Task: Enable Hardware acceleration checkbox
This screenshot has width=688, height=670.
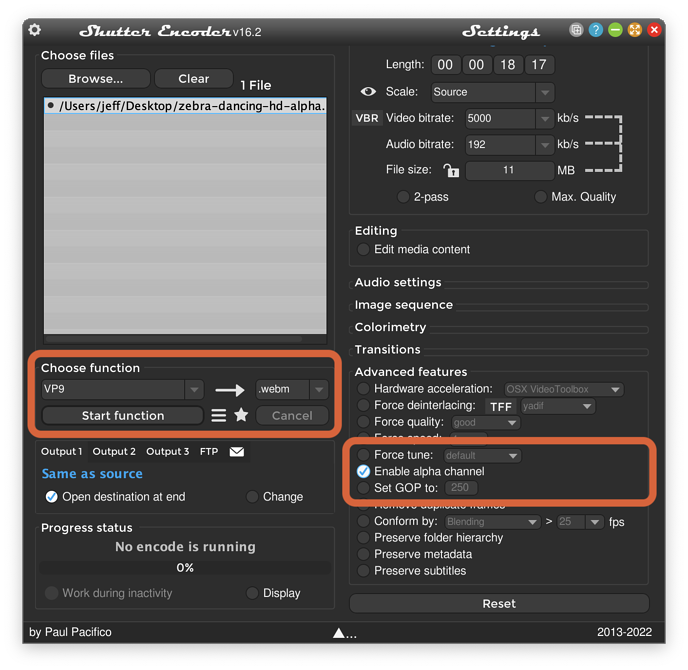Action: (363, 389)
